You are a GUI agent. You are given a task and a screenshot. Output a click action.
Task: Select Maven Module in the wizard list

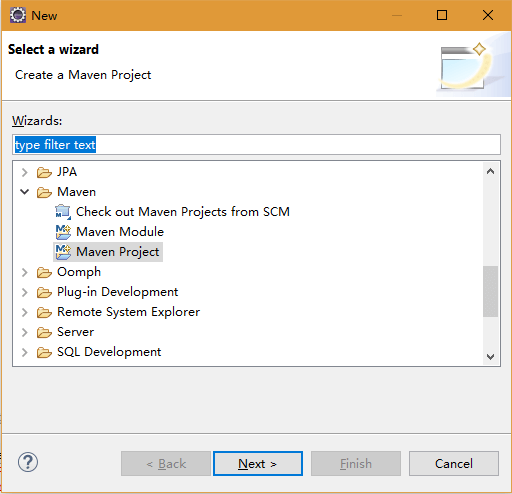tap(120, 232)
